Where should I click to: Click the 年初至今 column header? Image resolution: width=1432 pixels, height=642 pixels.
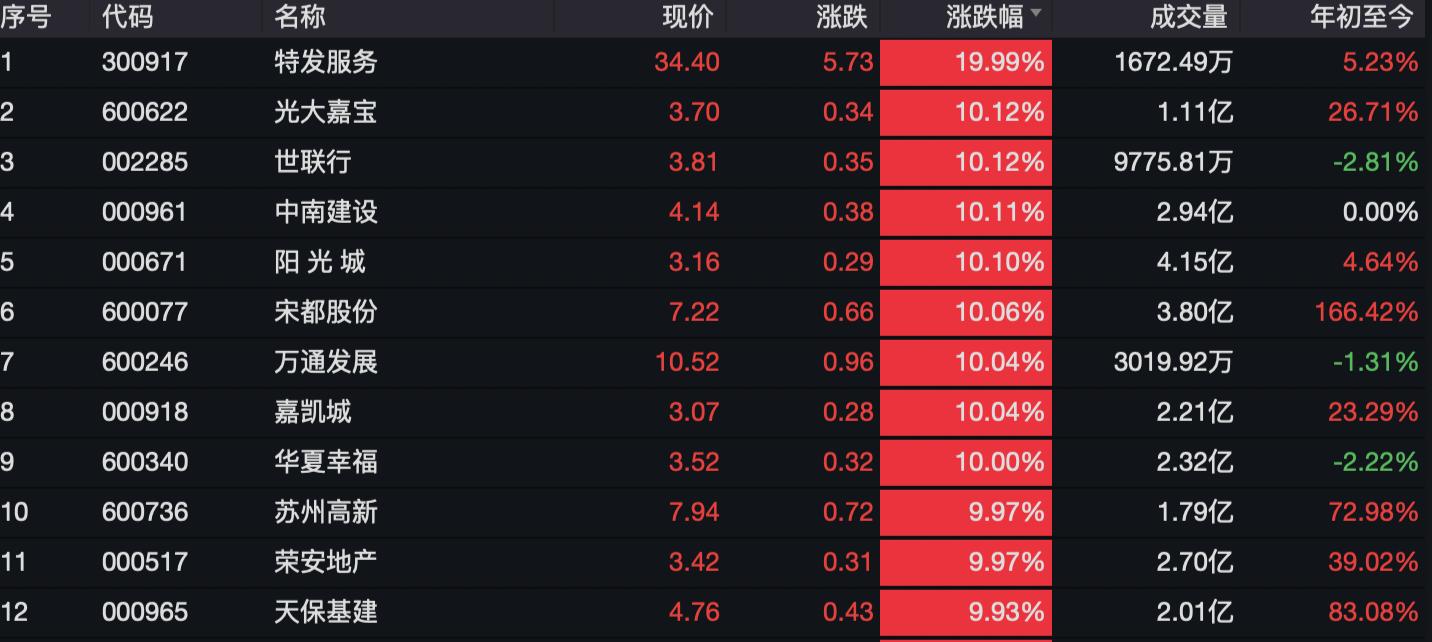coord(1363,16)
